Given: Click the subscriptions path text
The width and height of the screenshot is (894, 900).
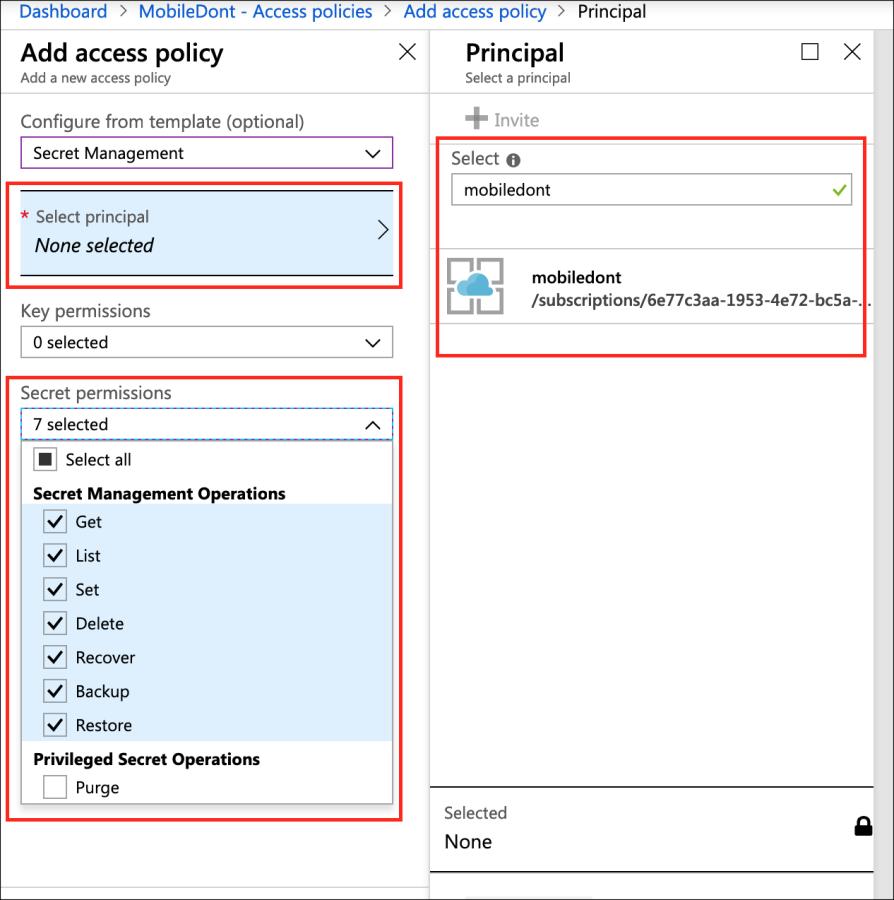Looking at the screenshot, I should point(701,300).
